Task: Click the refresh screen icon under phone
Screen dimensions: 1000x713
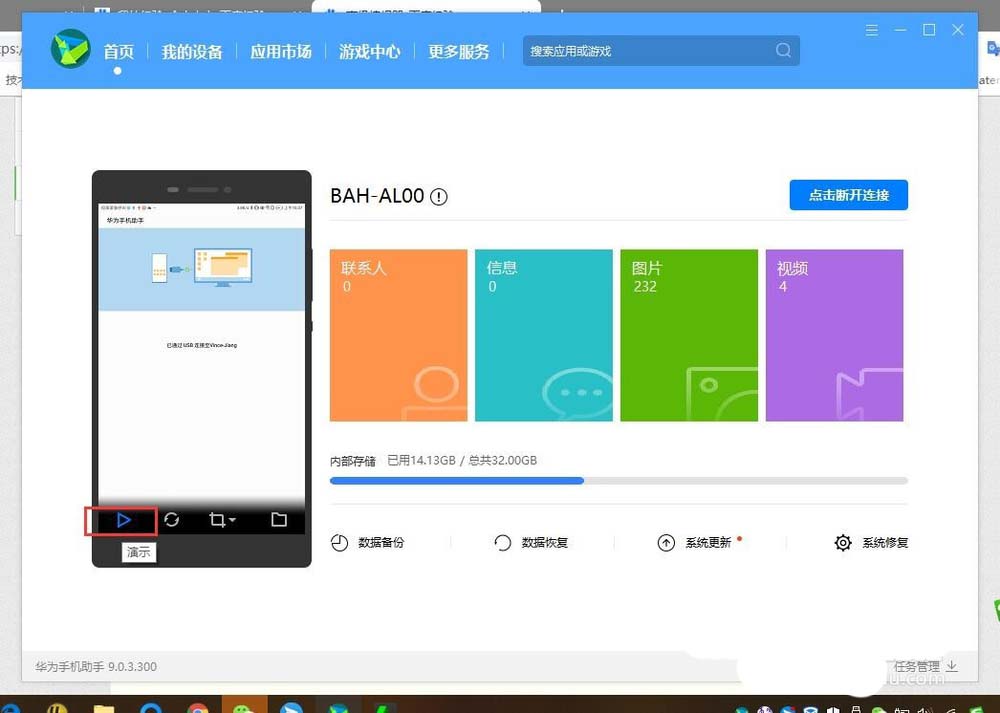Action: pos(172,520)
